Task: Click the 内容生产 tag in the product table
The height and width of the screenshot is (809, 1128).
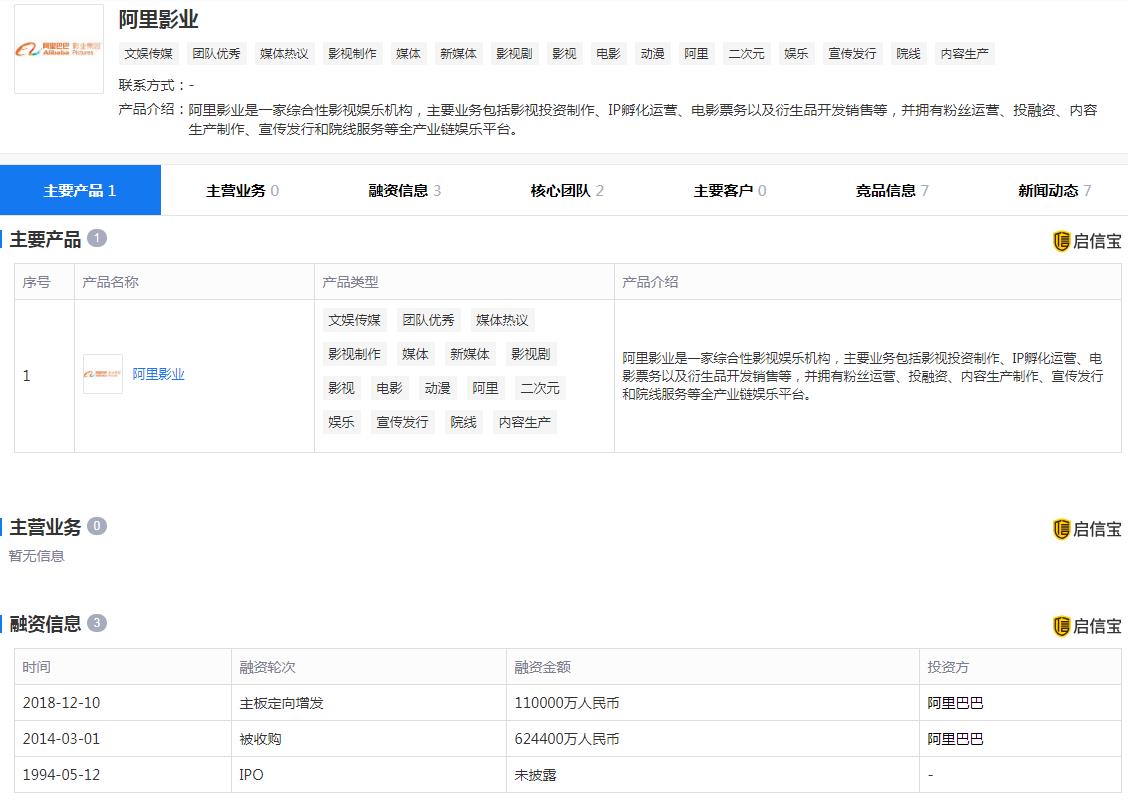Action: click(523, 422)
